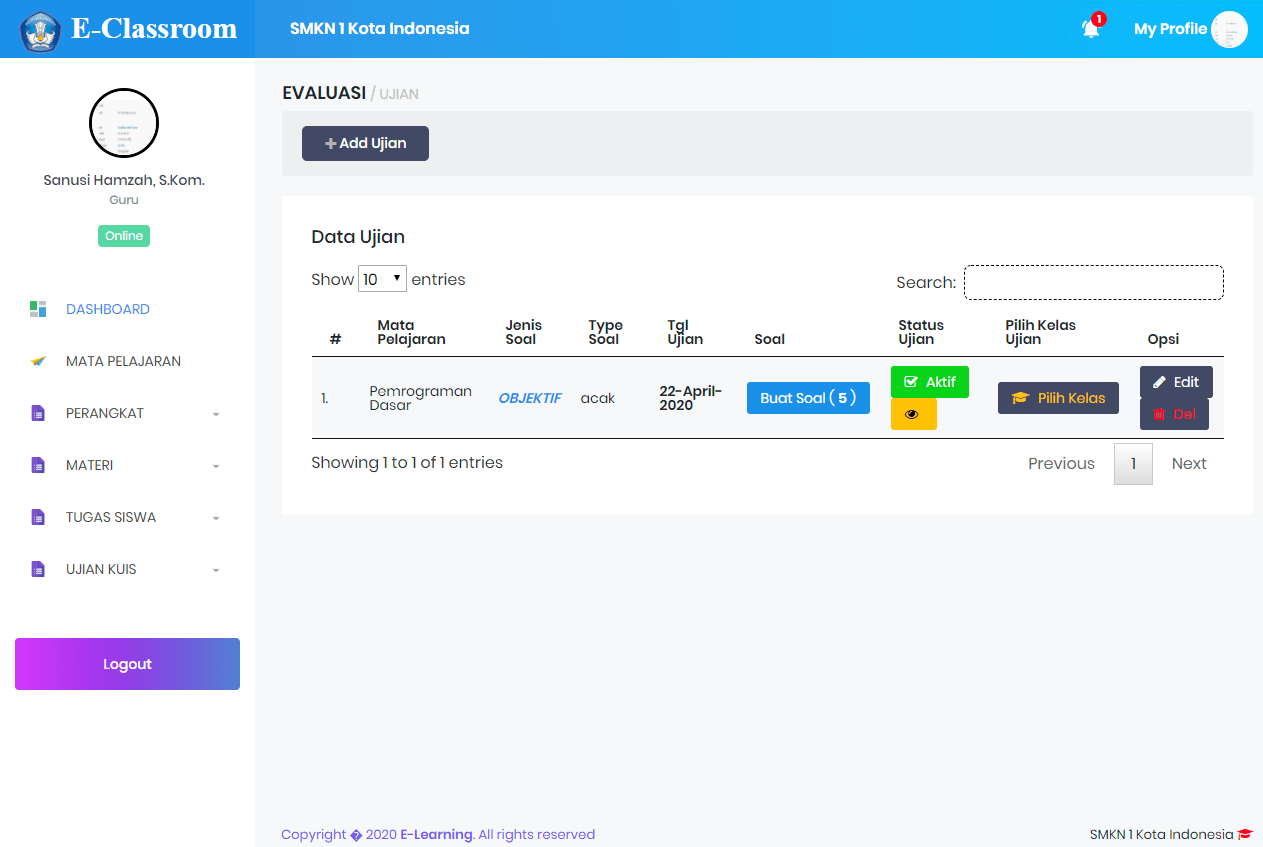This screenshot has height=847, width=1263.
Task: Click the Perangkat document icon
Action: [38, 413]
